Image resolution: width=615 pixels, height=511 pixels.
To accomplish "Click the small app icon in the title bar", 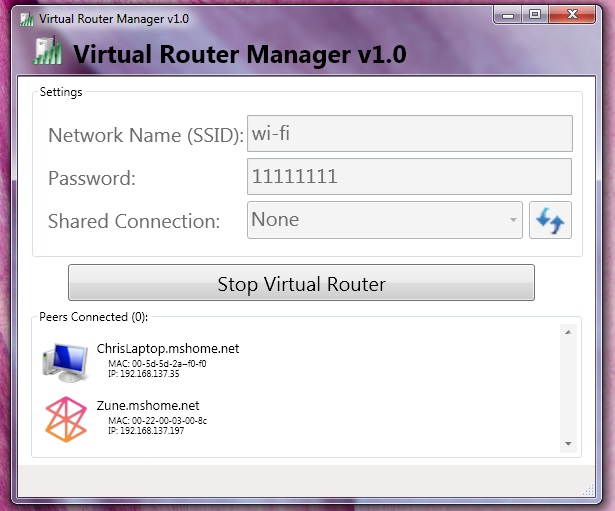I will coord(27,19).
